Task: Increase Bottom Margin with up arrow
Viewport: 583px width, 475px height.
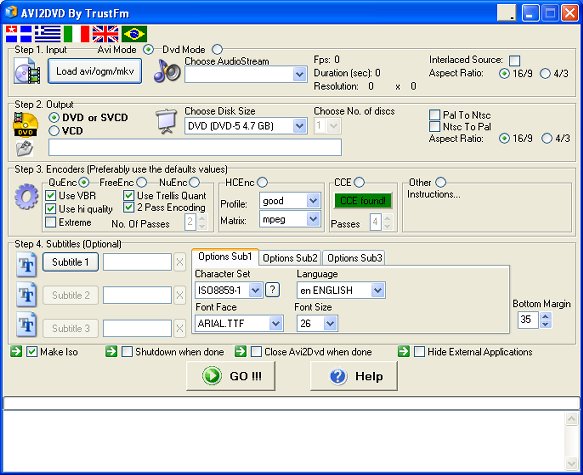Action: pyautogui.click(x=545, y=316)
